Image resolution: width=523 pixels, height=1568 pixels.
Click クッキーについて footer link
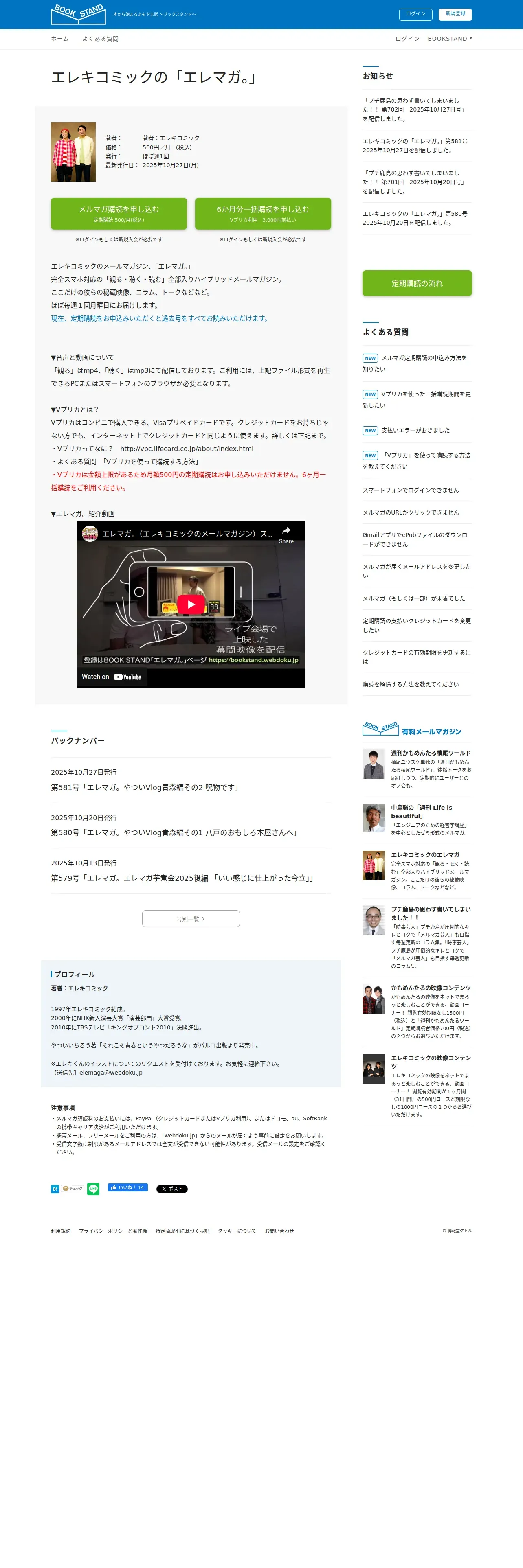tap(237, 1231)
